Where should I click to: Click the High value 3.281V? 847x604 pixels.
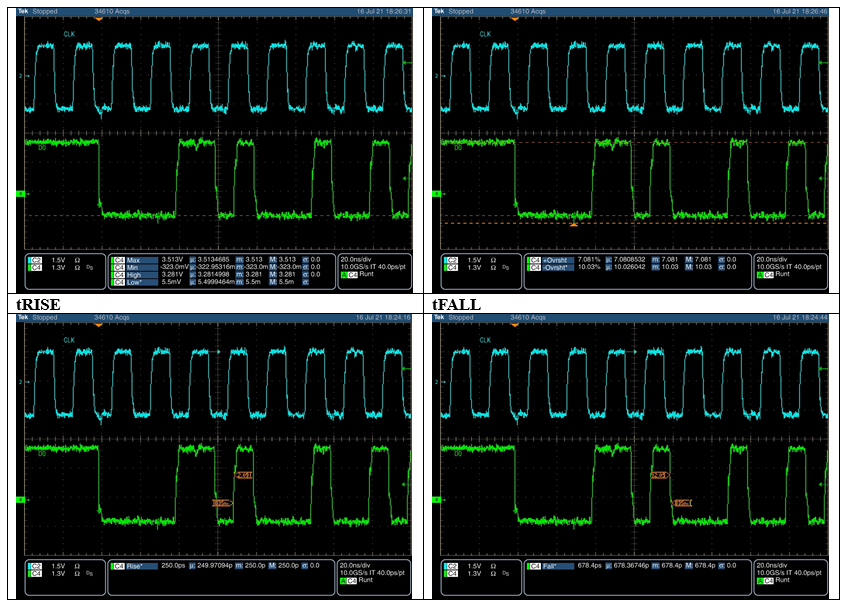click(x=172, y=274)
